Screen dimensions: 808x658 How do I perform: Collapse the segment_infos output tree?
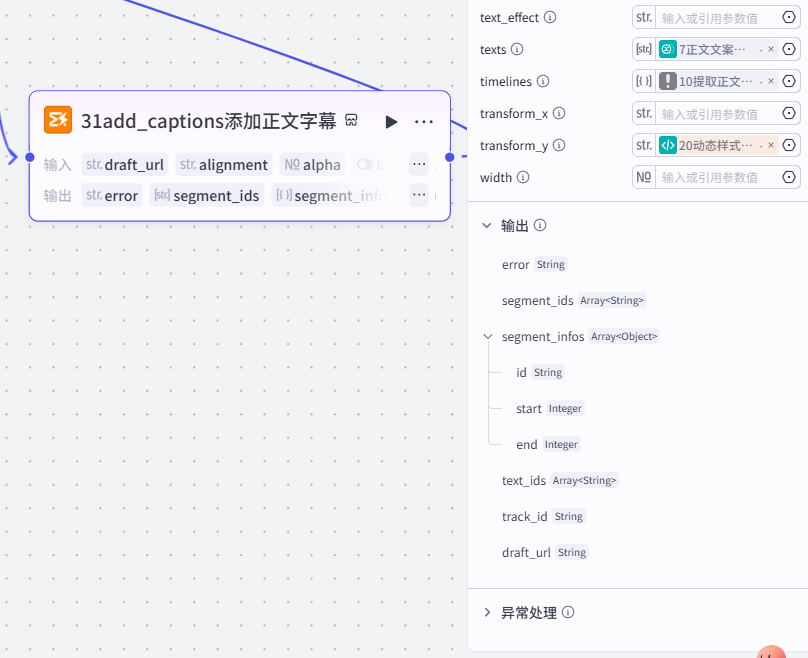pos(487,336)
